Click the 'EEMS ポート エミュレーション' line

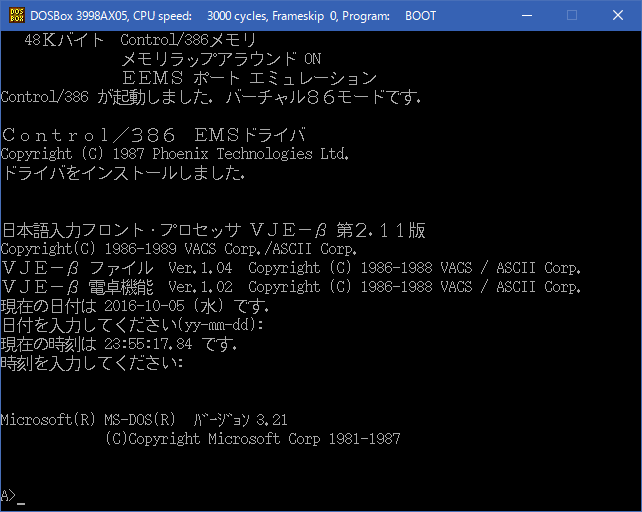249,78
